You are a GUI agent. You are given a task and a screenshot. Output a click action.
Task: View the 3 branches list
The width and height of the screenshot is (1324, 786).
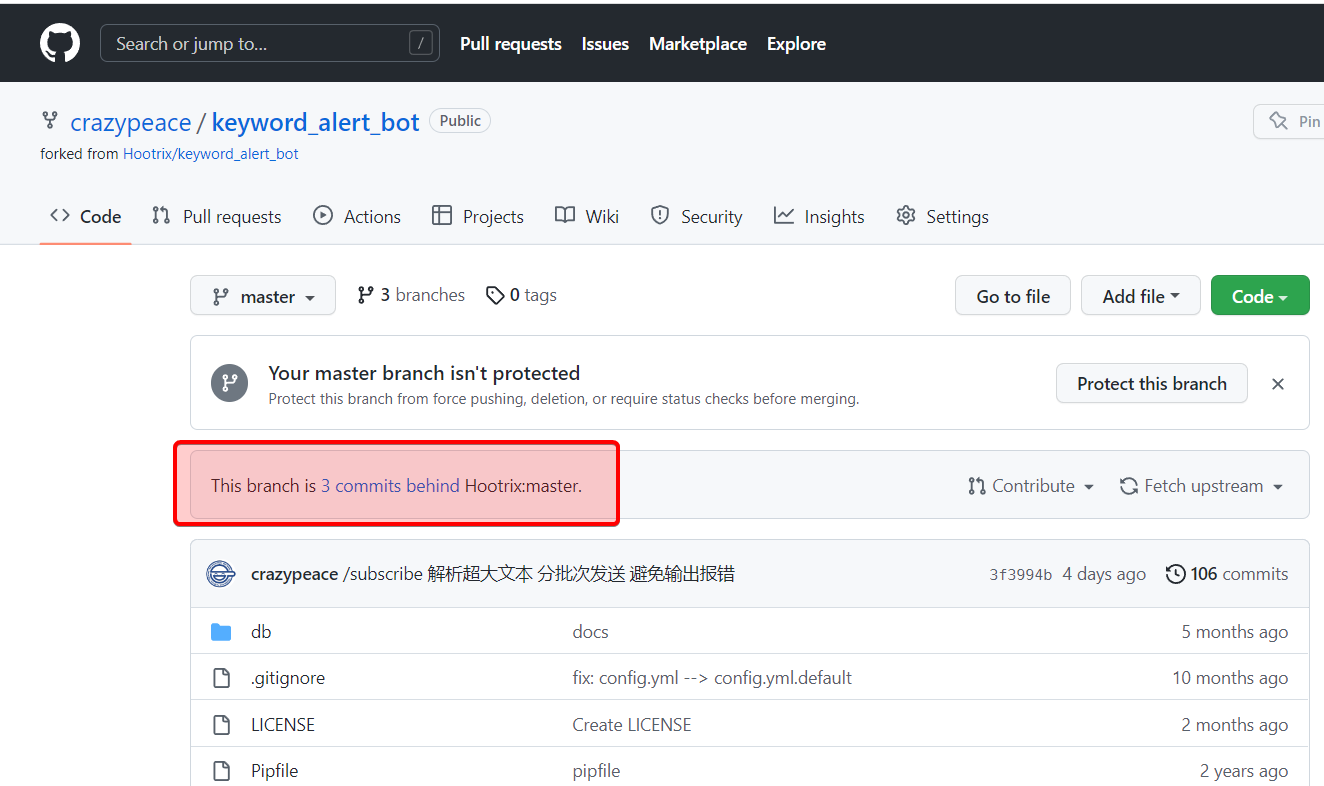(x=411, y=295)
